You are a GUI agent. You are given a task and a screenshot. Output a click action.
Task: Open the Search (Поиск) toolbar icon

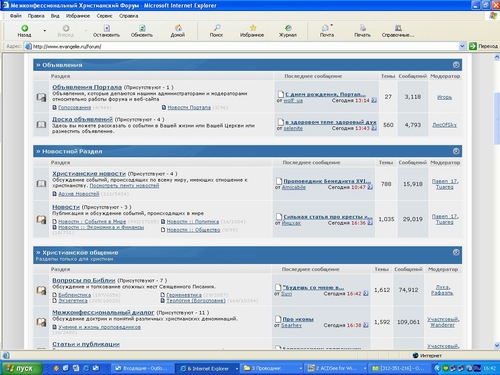(217, 28)
